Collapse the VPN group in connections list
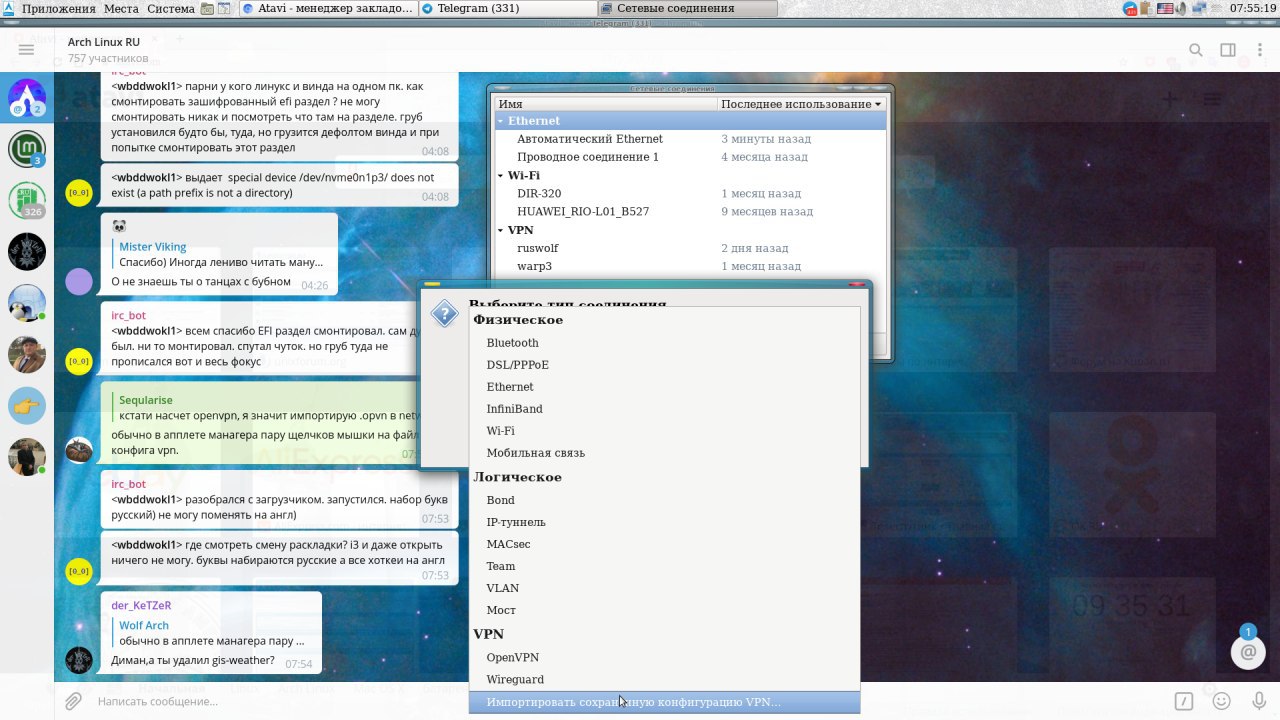The image size is (1280, 720). (x=501, y=230)
